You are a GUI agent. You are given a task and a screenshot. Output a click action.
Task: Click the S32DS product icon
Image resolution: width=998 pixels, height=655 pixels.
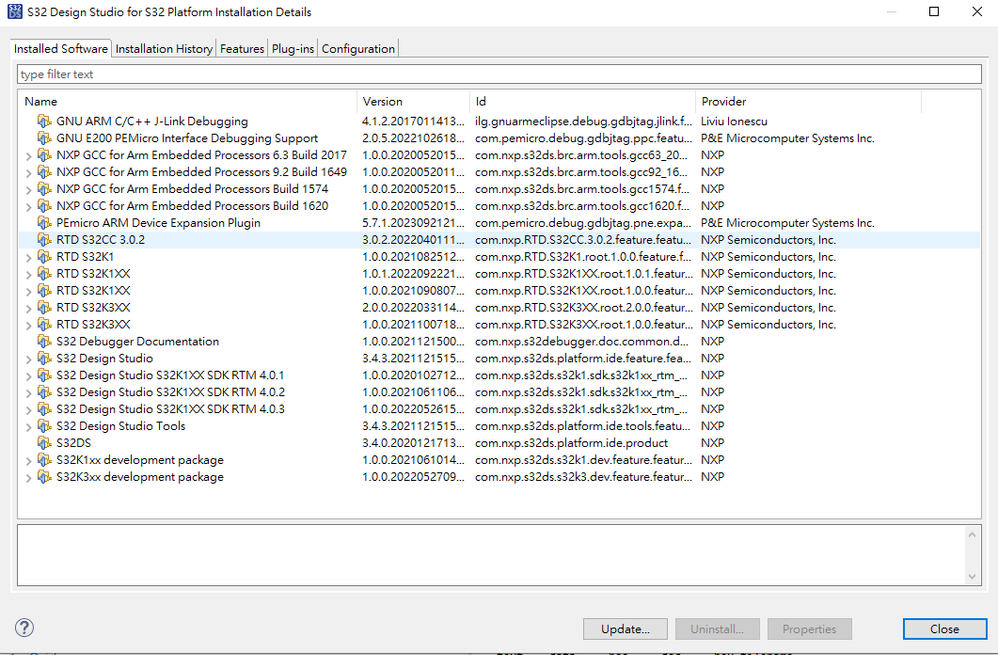pos(44,443)
